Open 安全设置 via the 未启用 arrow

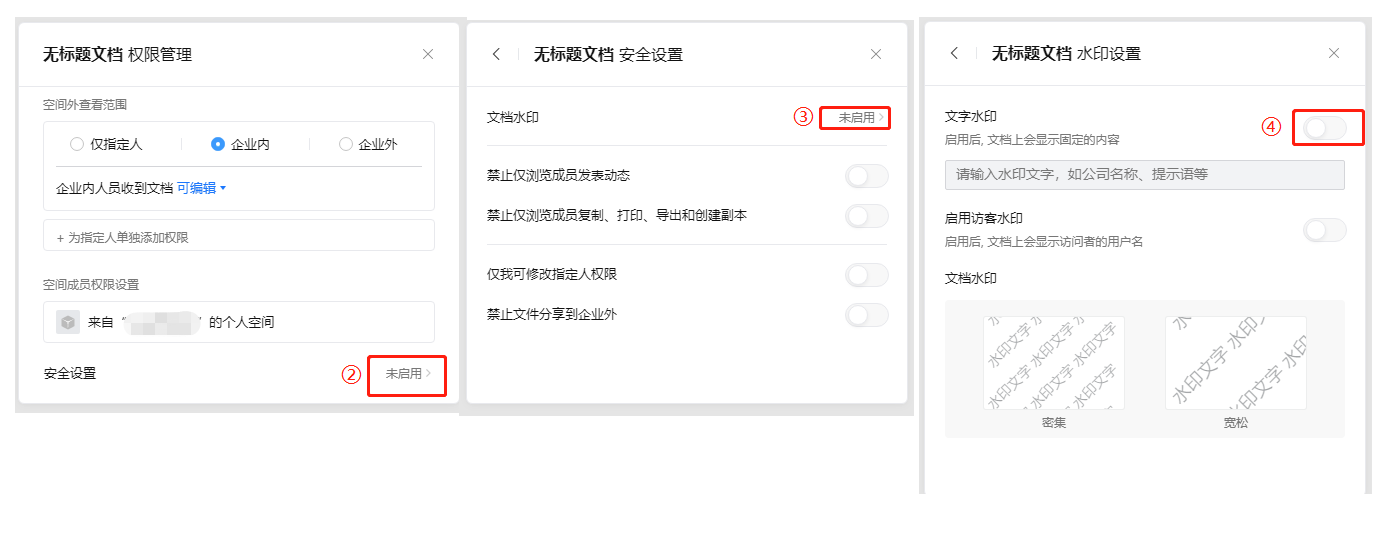pos(408,373)
